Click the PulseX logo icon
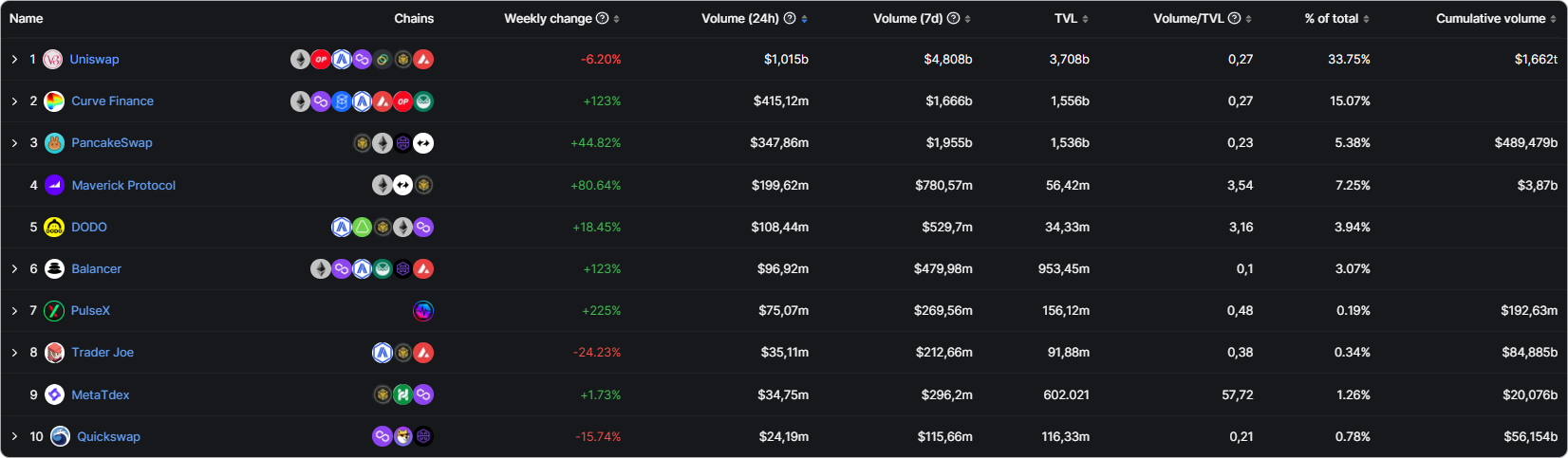This screenshot has height=458, width=1568. pos(54,311)
